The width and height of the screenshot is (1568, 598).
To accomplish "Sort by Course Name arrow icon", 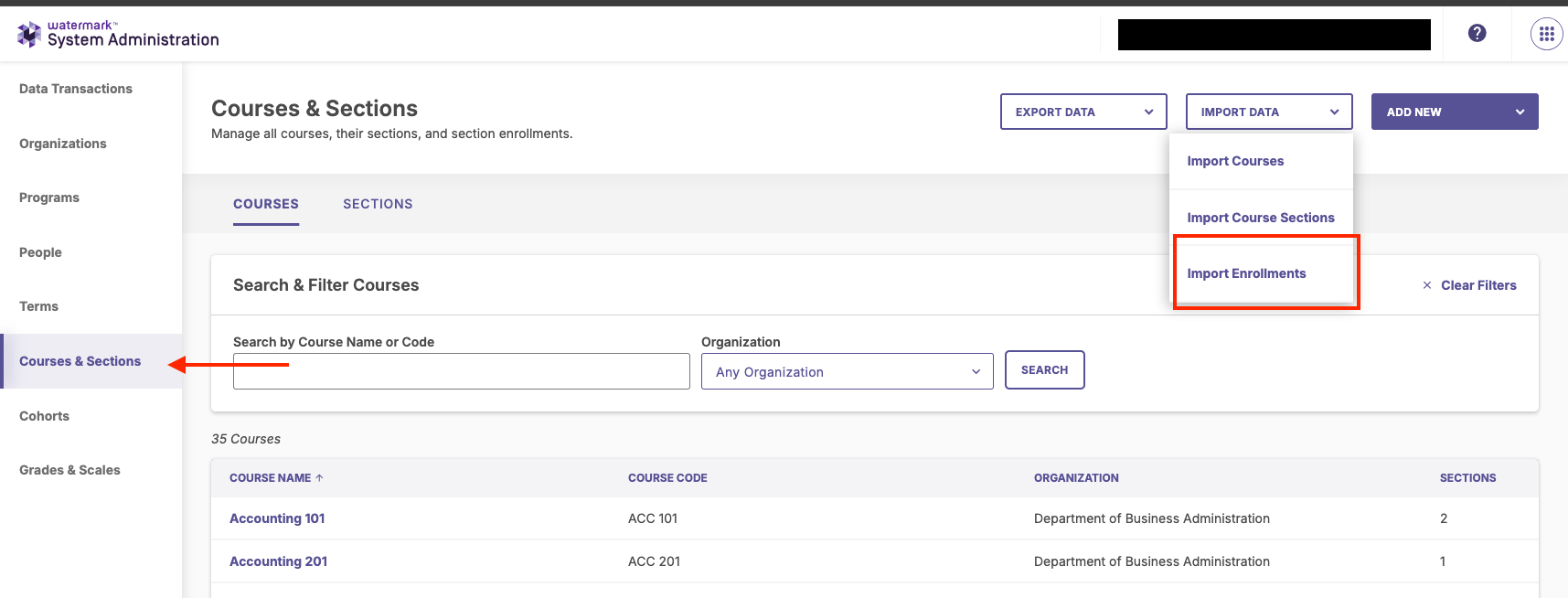I will point(319,478).
